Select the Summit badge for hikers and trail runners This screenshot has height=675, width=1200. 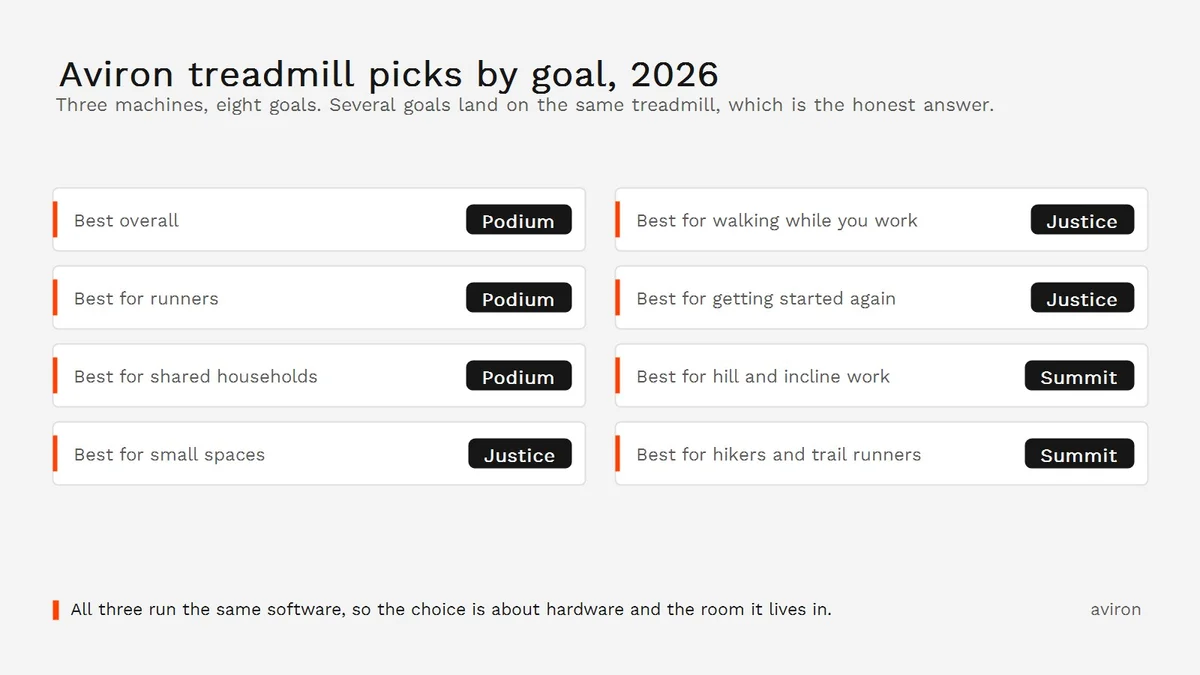tap(1079, 454)
